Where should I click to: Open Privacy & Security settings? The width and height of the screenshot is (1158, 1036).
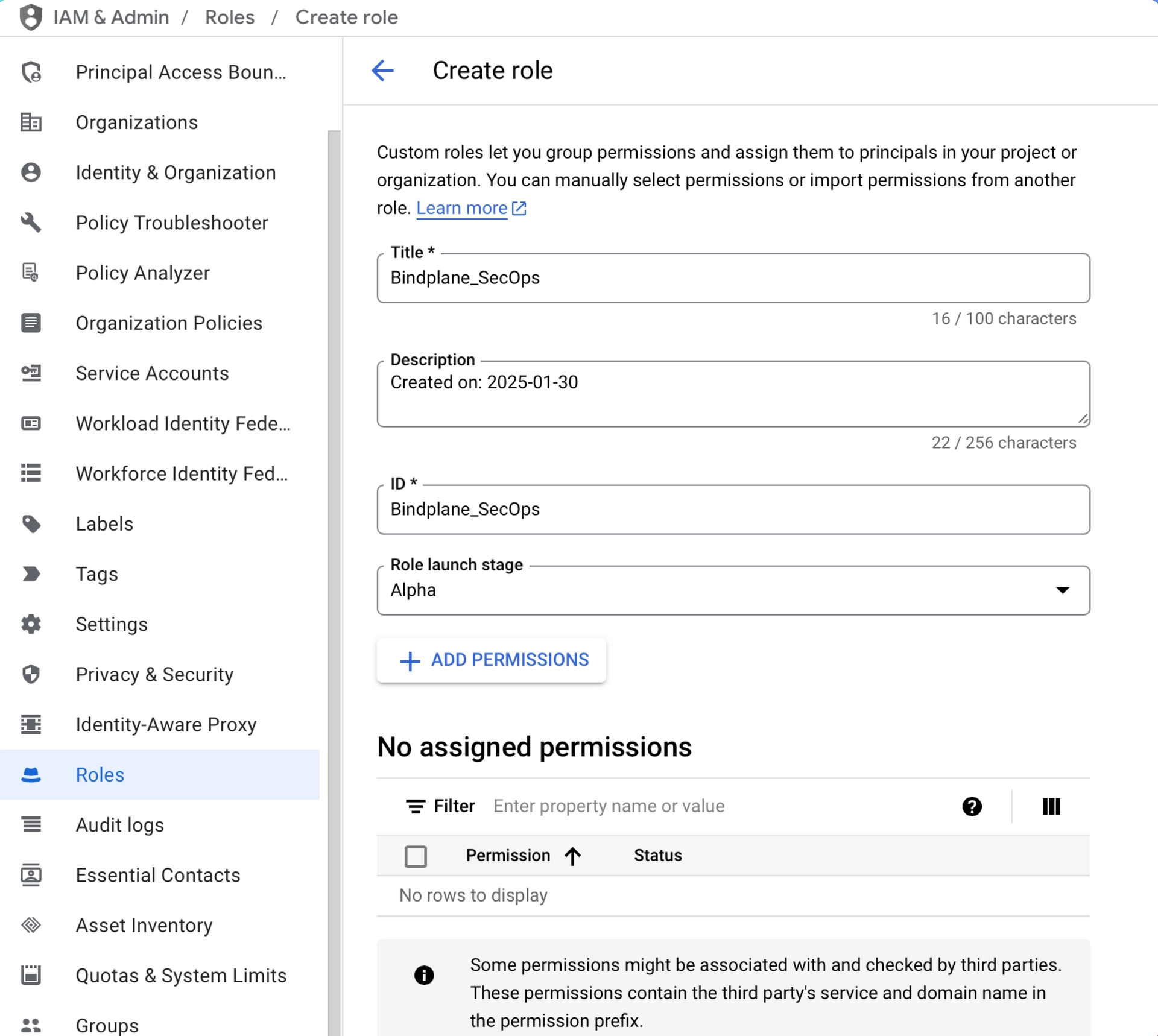pyautogui.click(x=154, y=674)
